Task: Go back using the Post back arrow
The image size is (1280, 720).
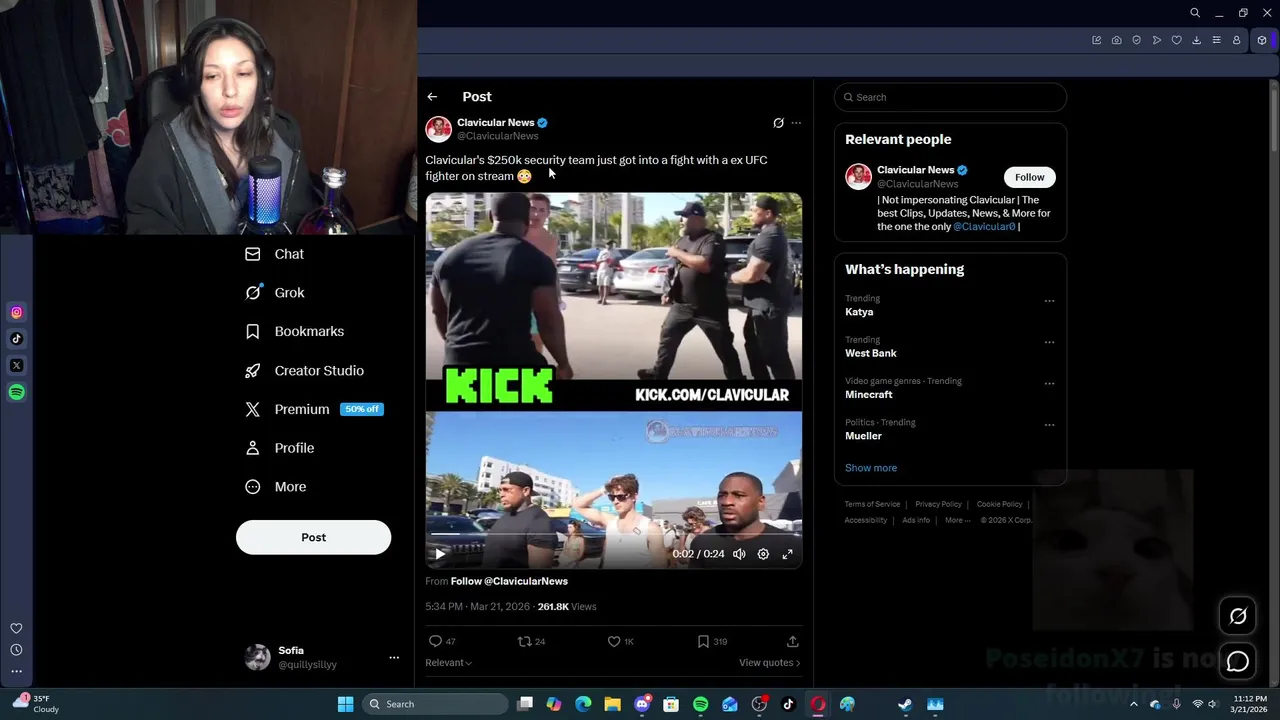Action: 432,97
